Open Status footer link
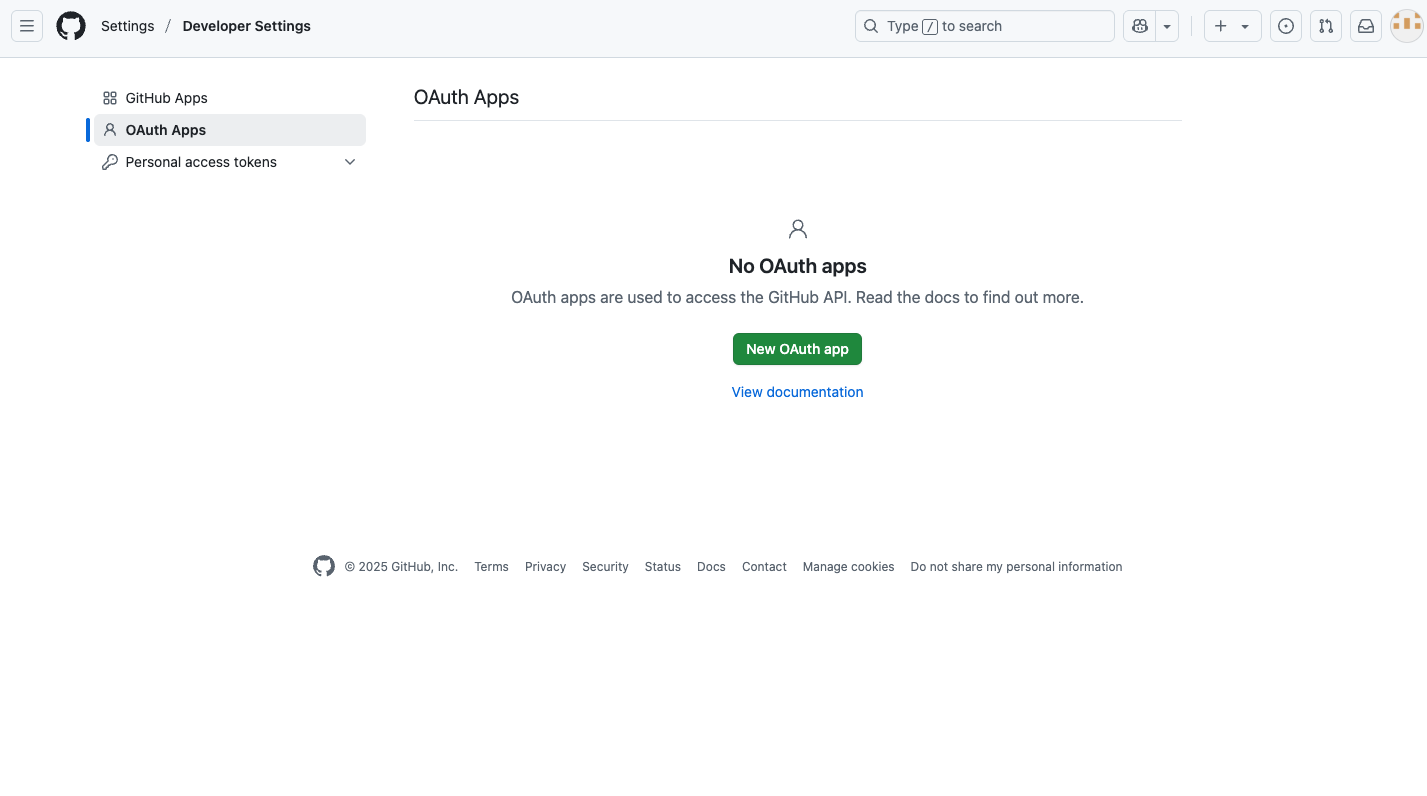 662,567
